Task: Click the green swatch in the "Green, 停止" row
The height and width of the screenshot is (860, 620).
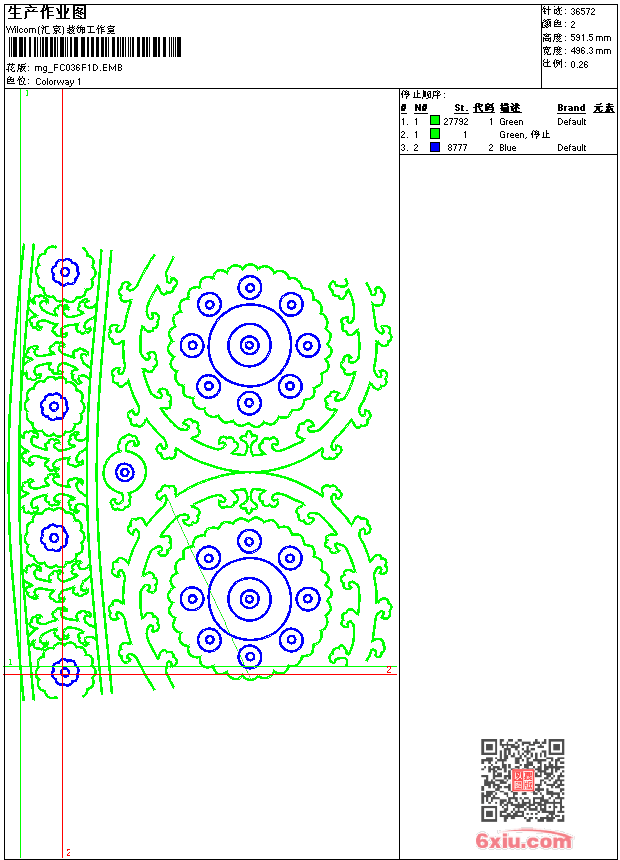Action: pos(435,133)
